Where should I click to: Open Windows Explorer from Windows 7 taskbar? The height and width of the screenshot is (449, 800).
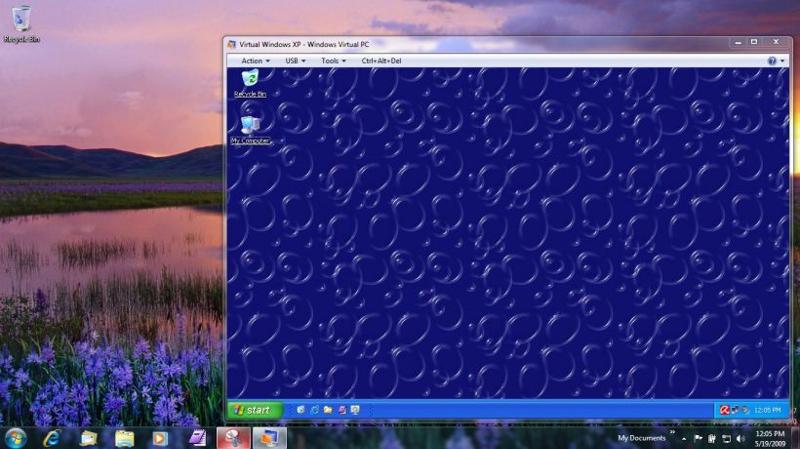pyautogui.click(x=124, y=438)
